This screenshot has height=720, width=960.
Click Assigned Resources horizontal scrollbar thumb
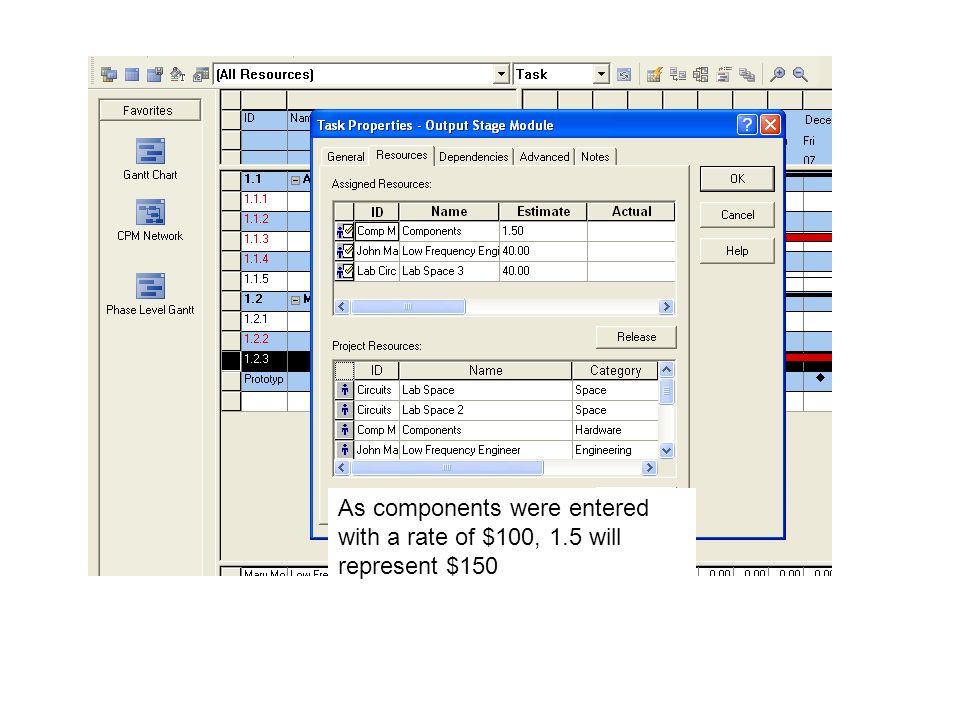point(408,307)
